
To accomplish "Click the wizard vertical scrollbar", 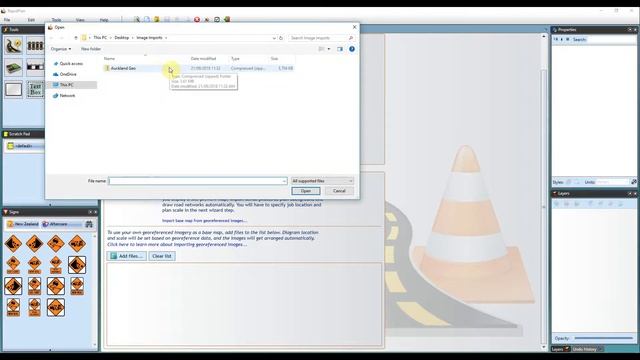I will point(543,192).
